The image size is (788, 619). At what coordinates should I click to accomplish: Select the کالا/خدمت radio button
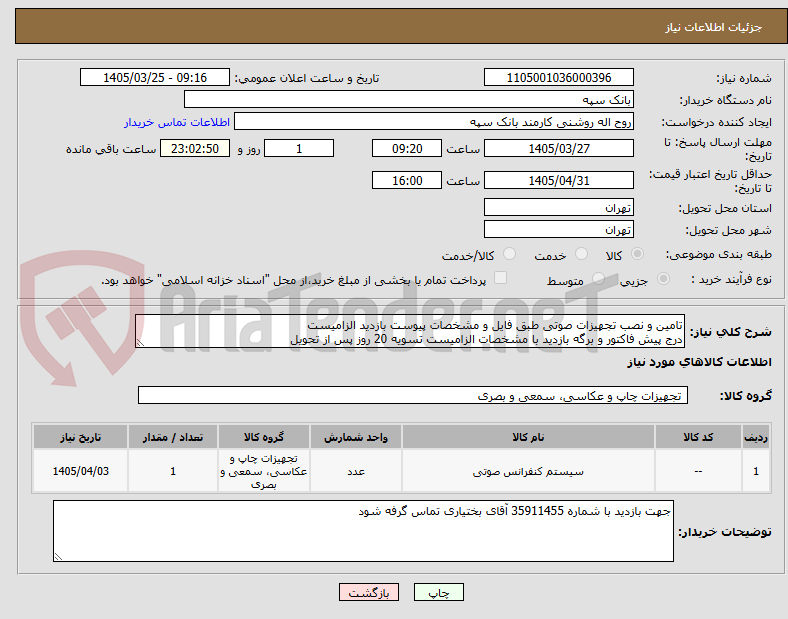pos(510,254)
